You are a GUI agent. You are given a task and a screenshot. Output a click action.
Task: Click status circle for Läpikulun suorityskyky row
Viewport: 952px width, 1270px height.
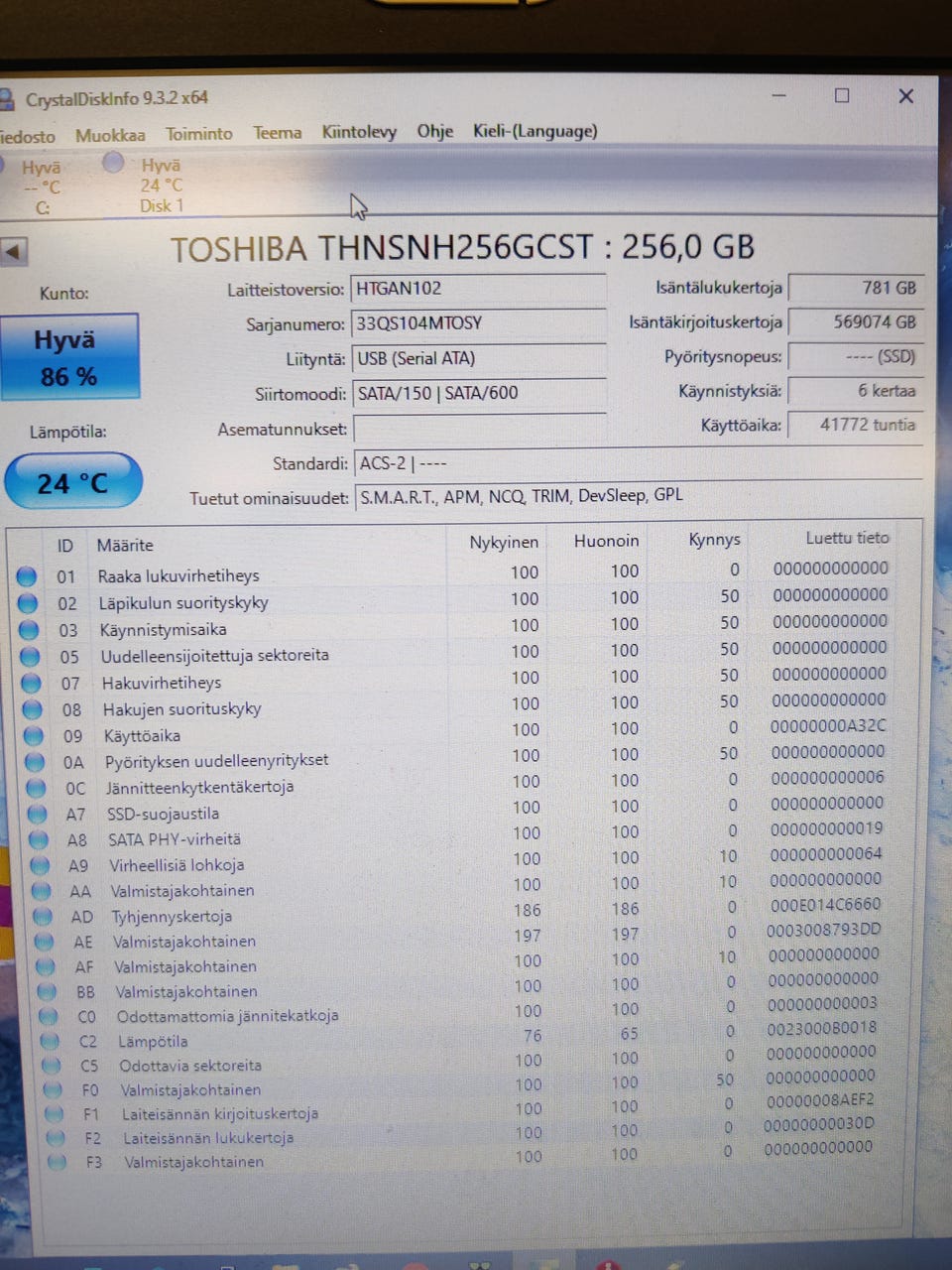point(28,602)
